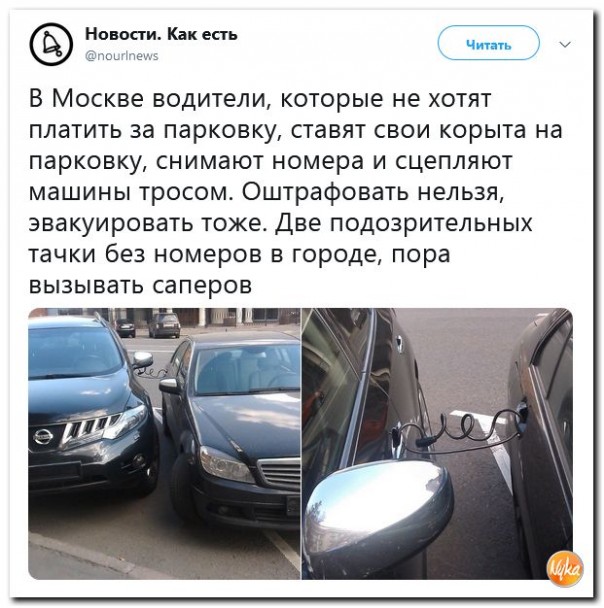Click the Читать follow button
604x608 pixels.
[488, 43]
